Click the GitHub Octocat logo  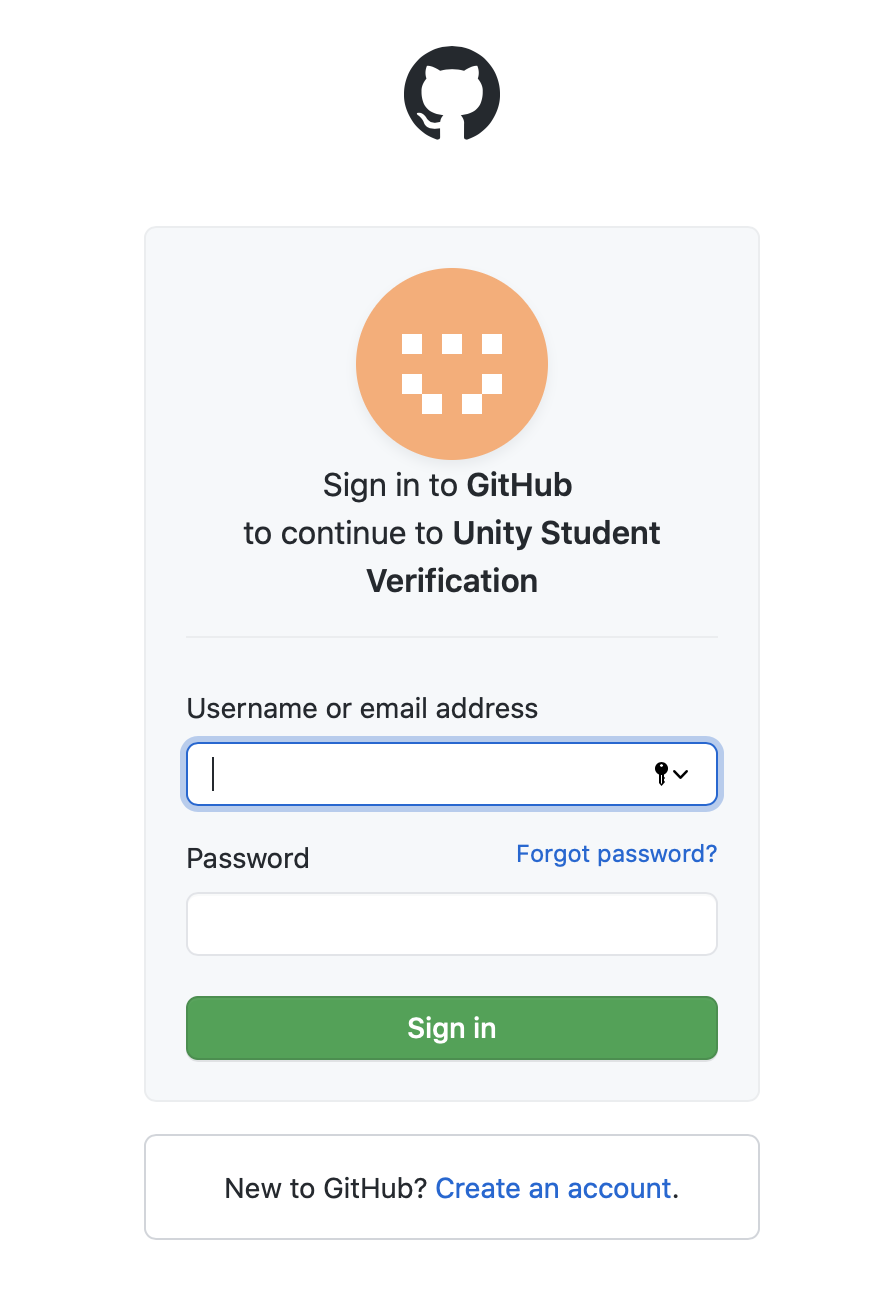(x=452, y=92)
